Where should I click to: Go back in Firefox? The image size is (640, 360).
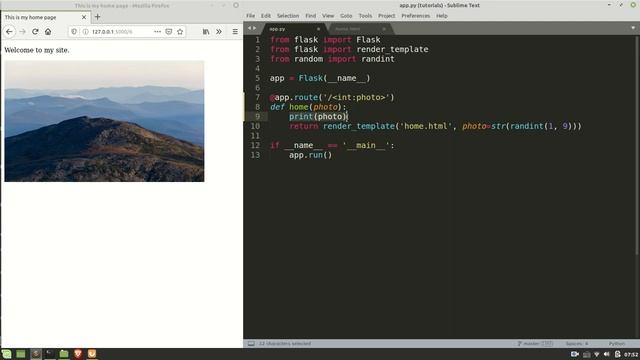point(9,31)
